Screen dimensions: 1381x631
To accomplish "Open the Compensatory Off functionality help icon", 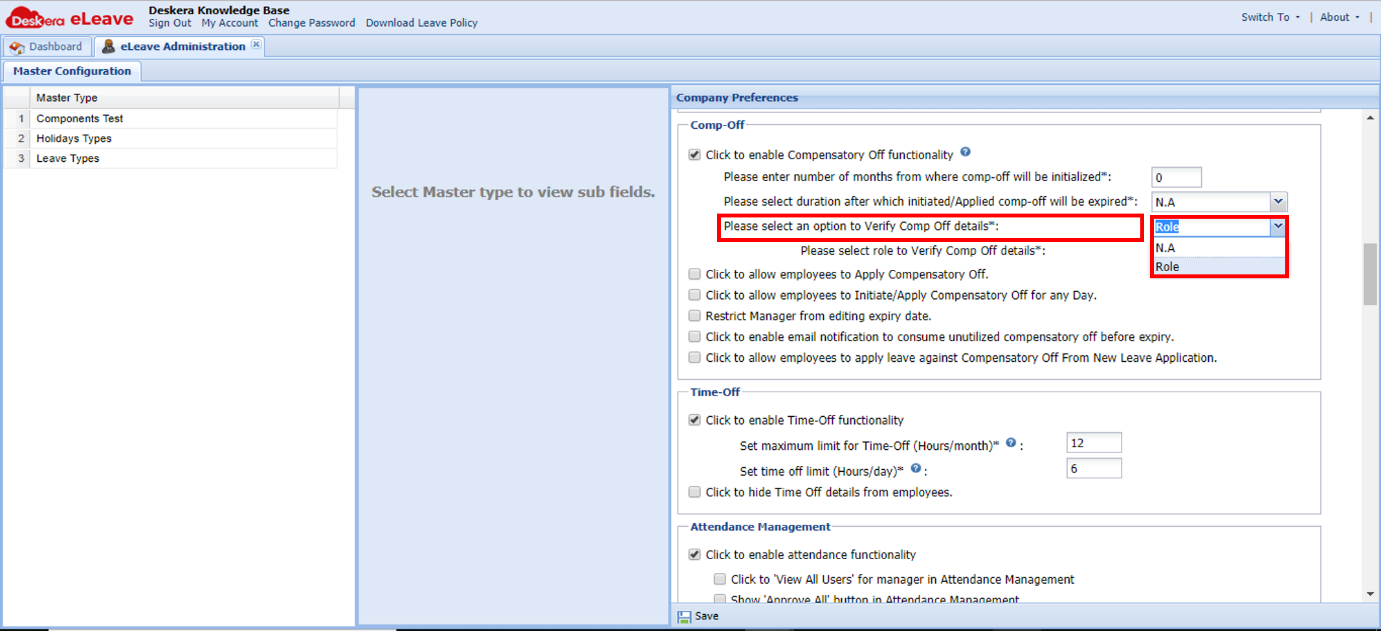I will pos(964,151).
